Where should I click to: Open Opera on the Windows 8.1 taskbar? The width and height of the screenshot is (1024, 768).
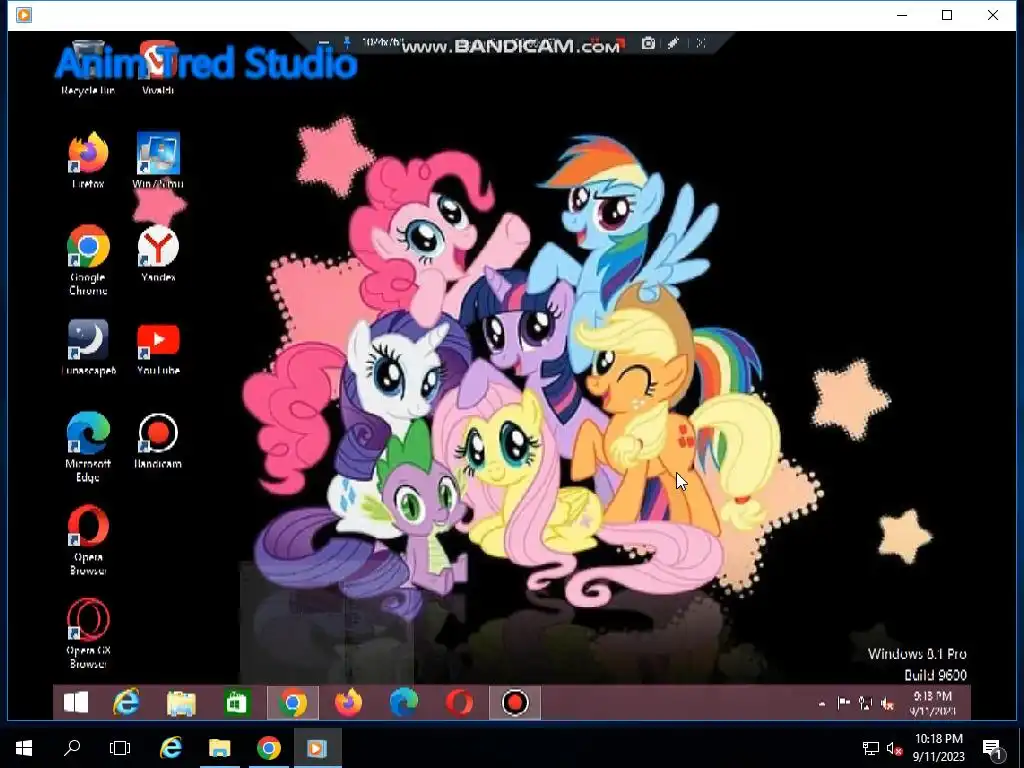click(x=459, y=703)
